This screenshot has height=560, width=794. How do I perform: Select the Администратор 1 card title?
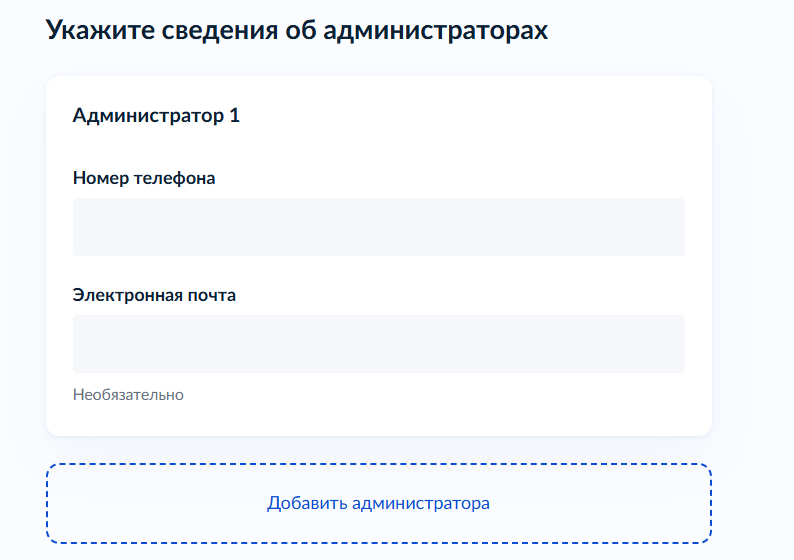(x=156, y=116)
